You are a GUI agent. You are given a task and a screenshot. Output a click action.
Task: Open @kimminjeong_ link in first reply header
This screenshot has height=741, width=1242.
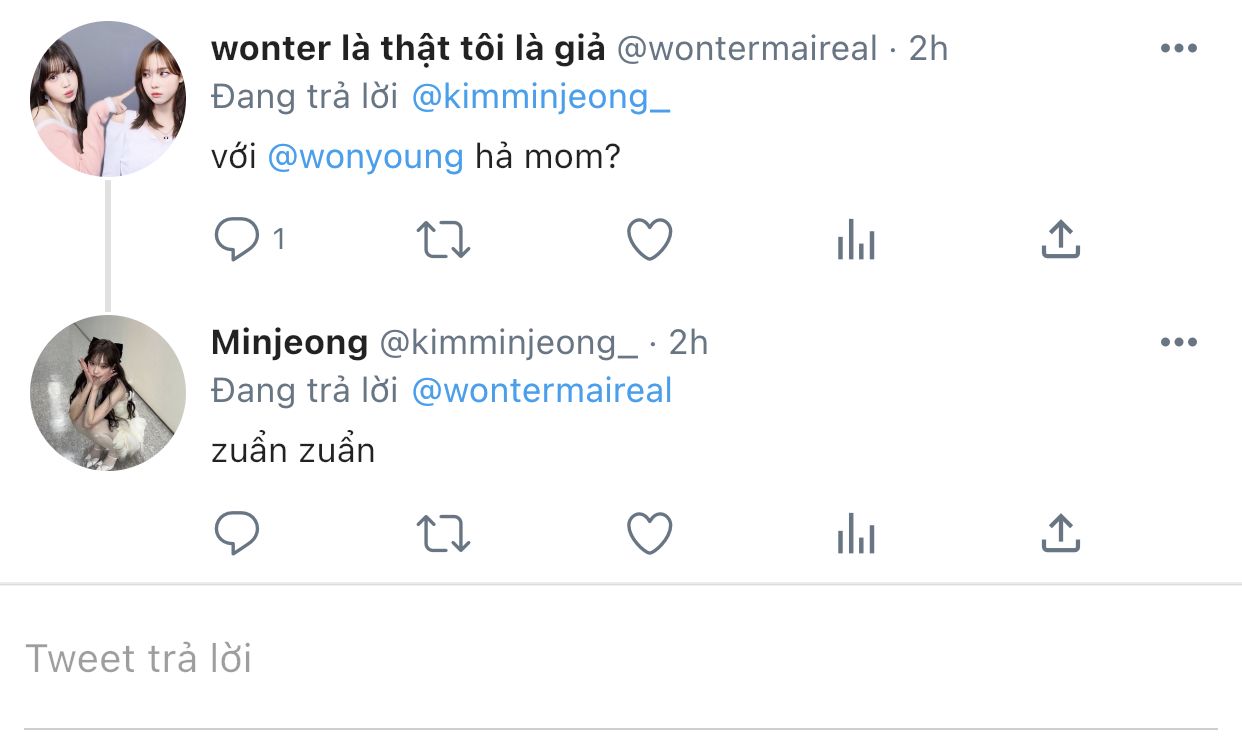541,98
